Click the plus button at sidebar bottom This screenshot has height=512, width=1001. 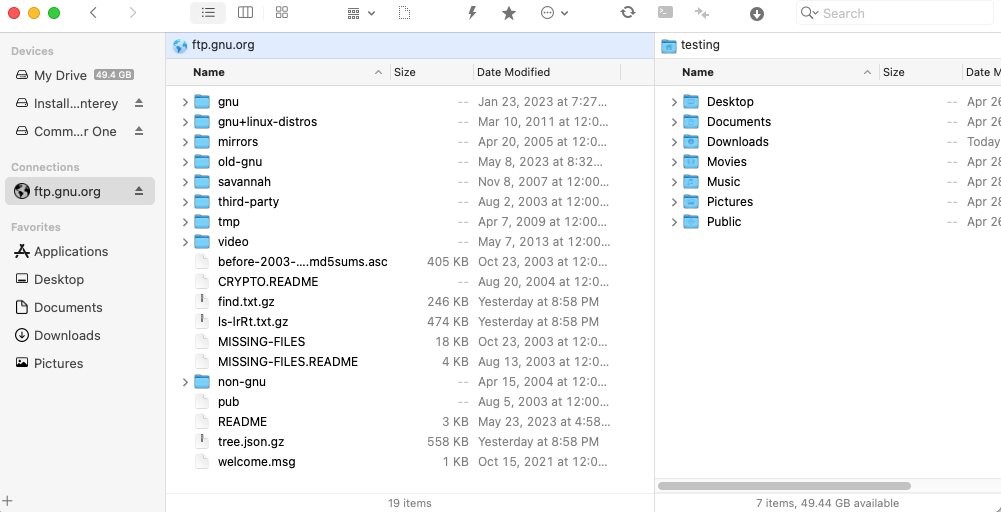[x=8, y=501]
